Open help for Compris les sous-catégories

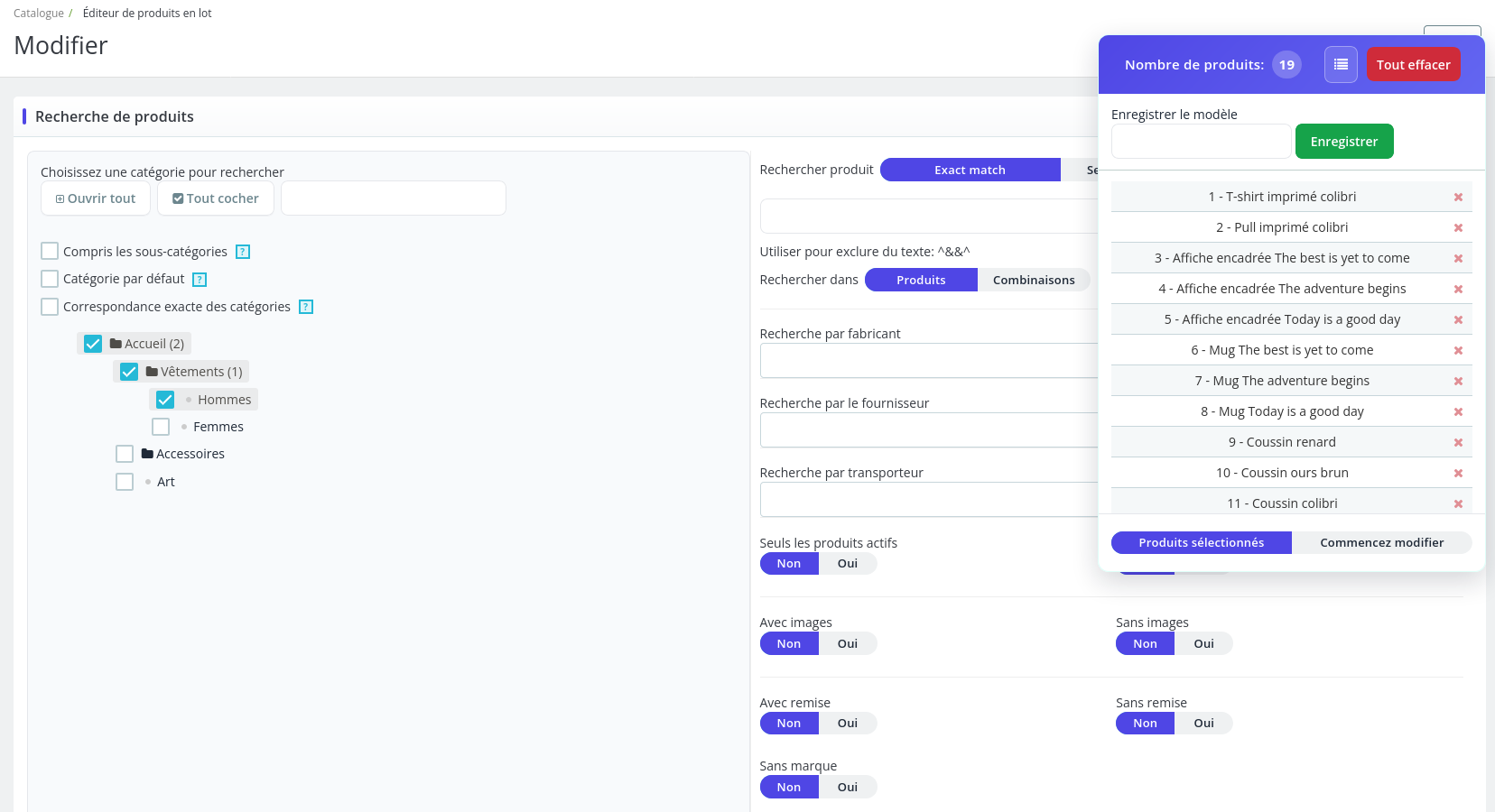(243, 252)
